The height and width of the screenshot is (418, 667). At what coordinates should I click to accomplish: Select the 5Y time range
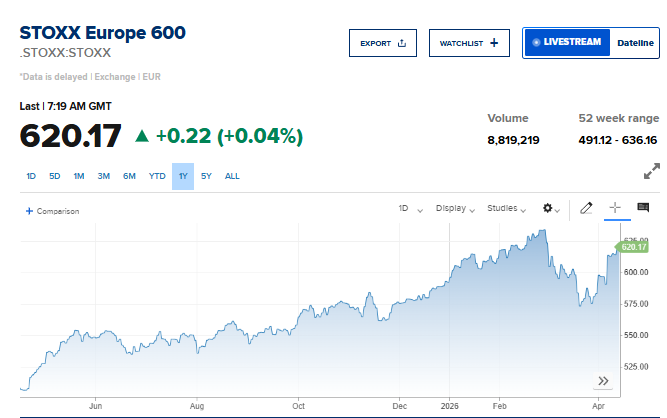coord(206,176)
